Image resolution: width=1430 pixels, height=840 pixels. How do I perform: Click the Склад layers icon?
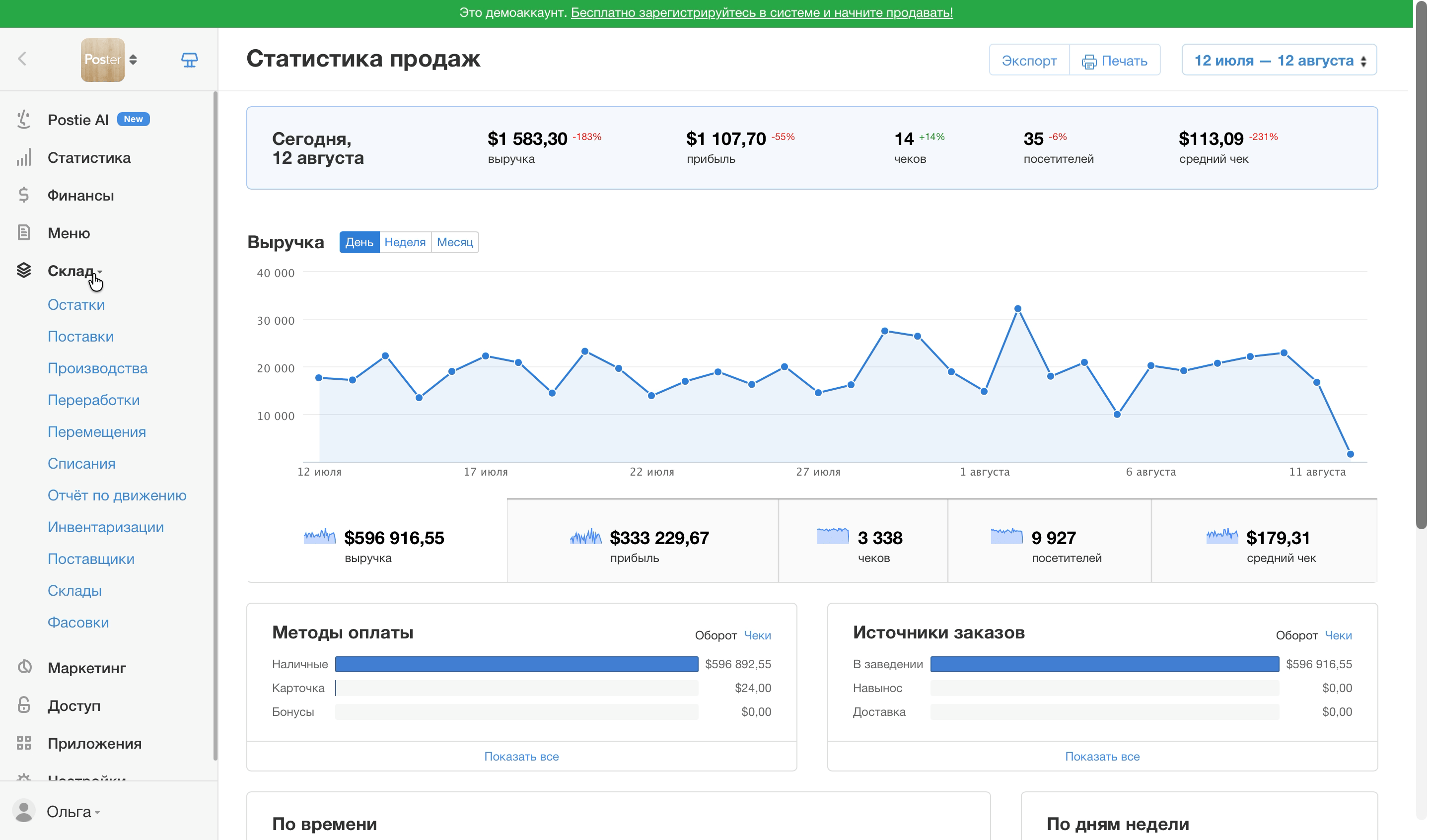24,270
